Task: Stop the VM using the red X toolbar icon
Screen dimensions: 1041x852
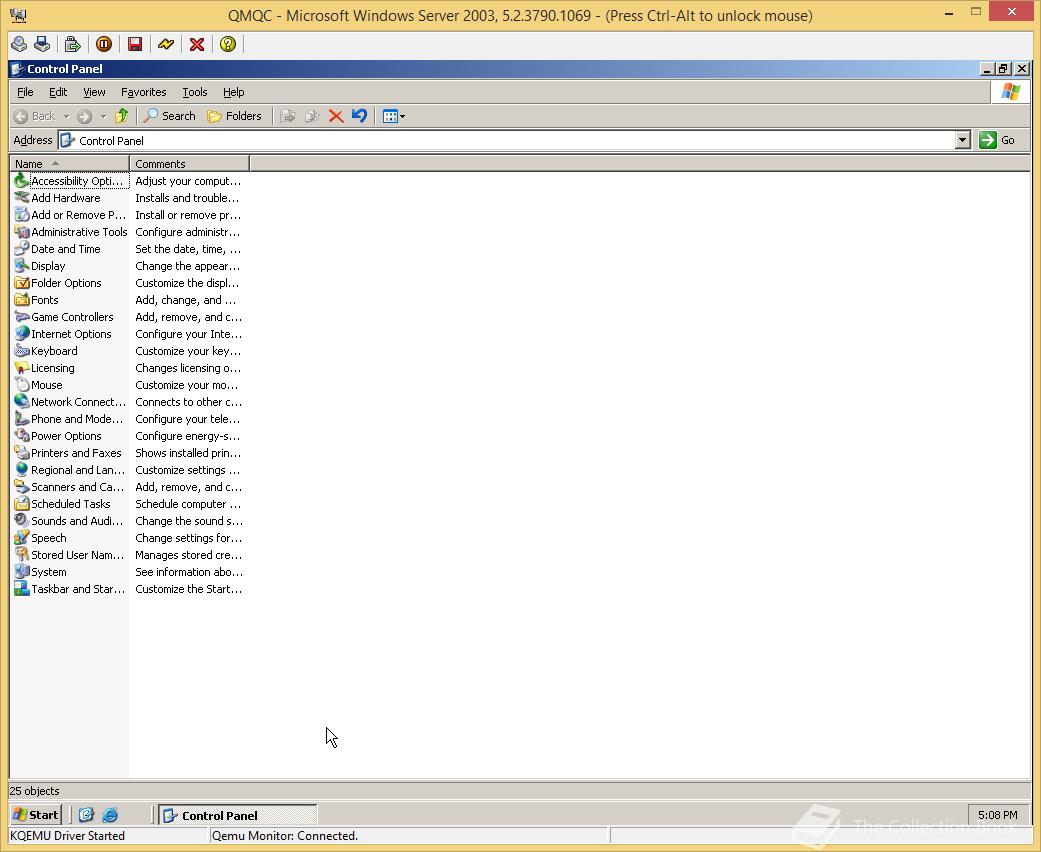Action: click(x=197, y=44)
